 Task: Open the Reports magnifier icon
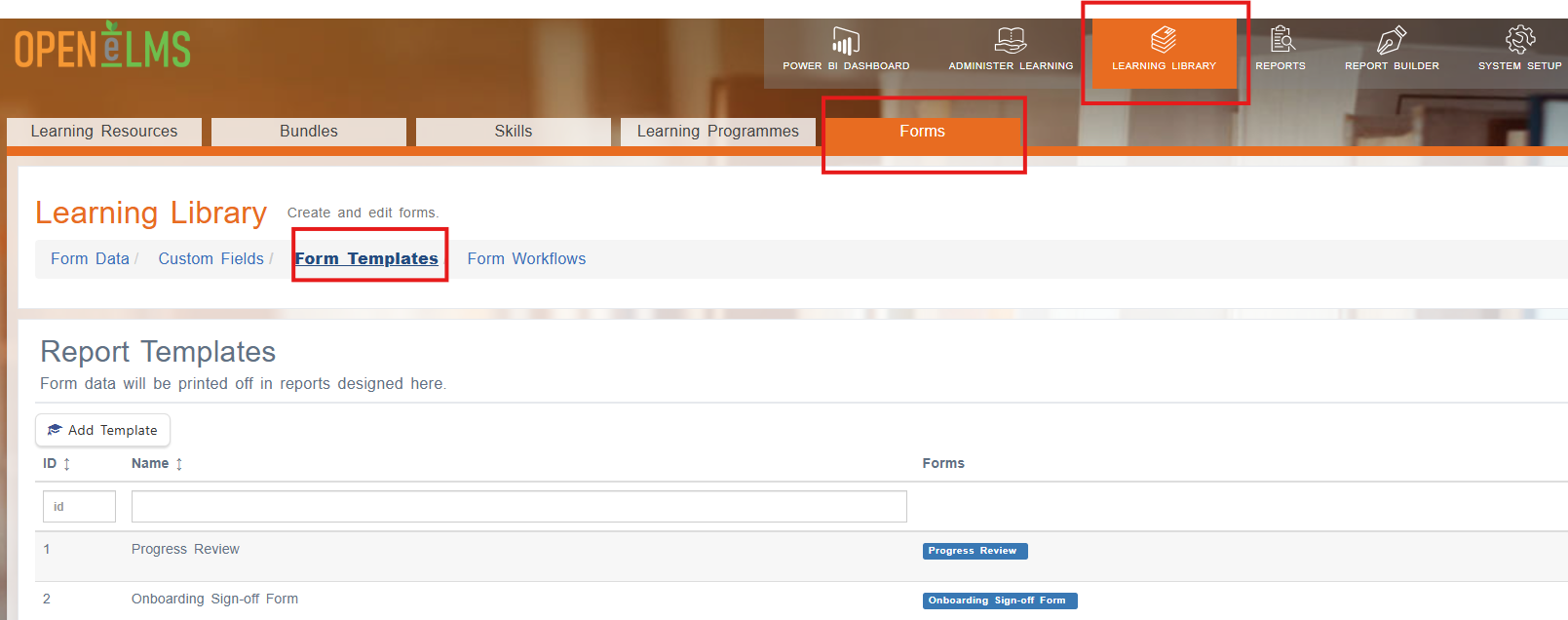1282,40
